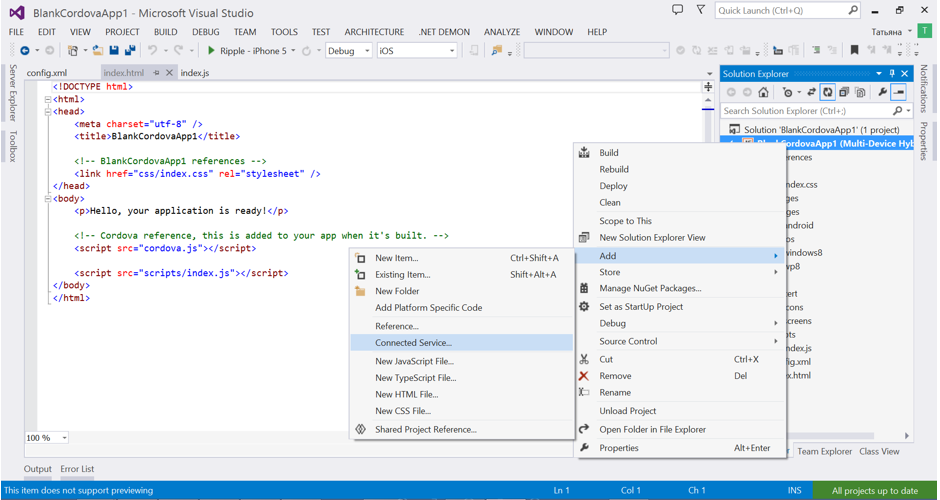940x500 pixels.
Task: Choose Manage NuGet Packages... in context menu
Action: point(650,289)
